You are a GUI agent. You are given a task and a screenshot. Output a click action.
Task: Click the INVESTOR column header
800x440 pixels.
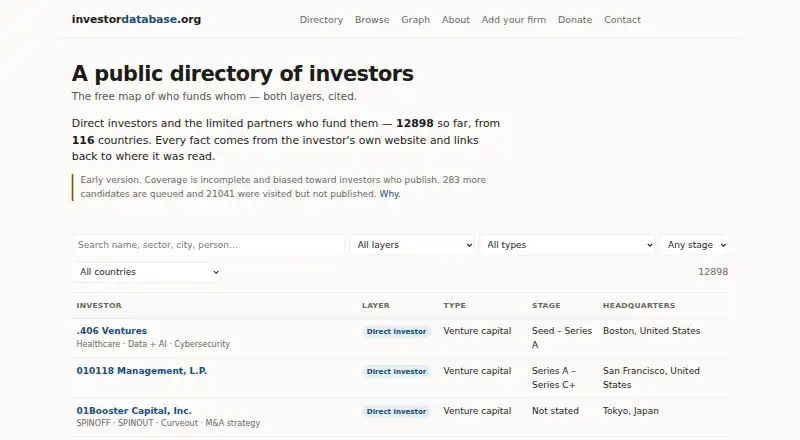[99, 305]
